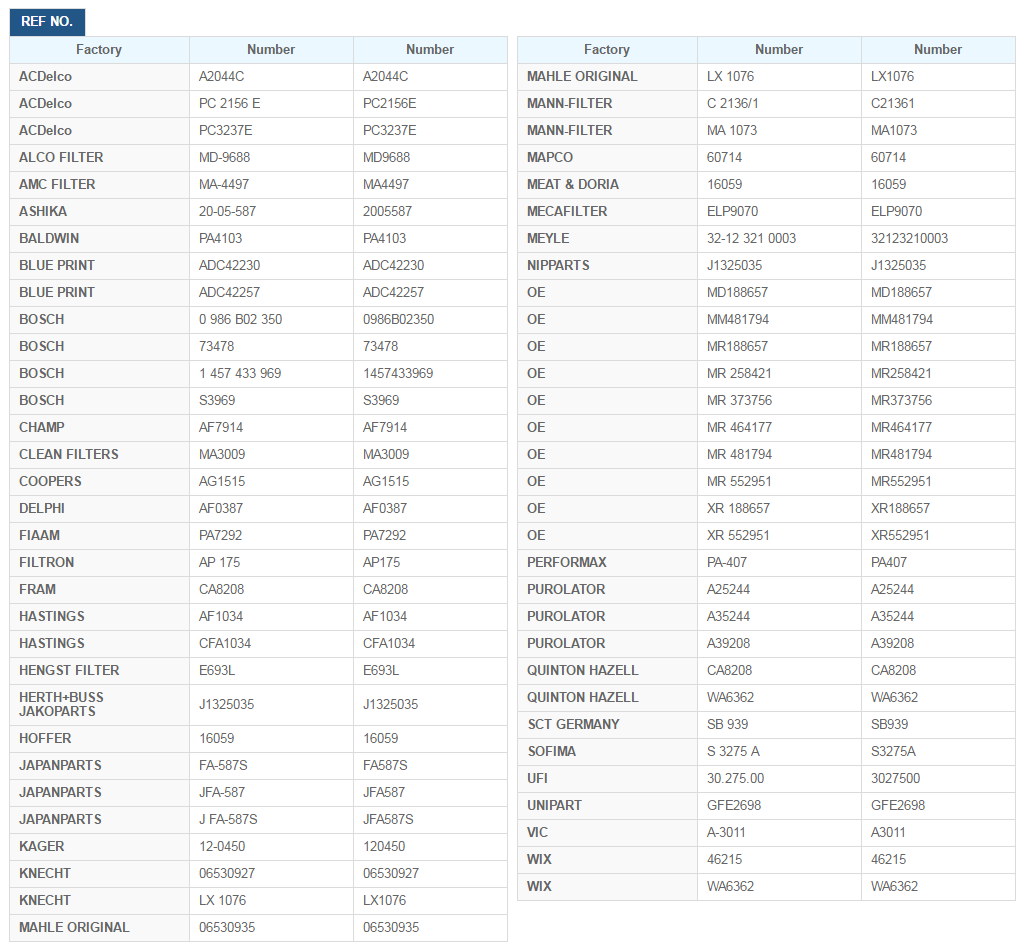The width and height of the screenshot is (1028, 948).
Task: Select the DELPHI factory cell
Action: tap(100, 508)
